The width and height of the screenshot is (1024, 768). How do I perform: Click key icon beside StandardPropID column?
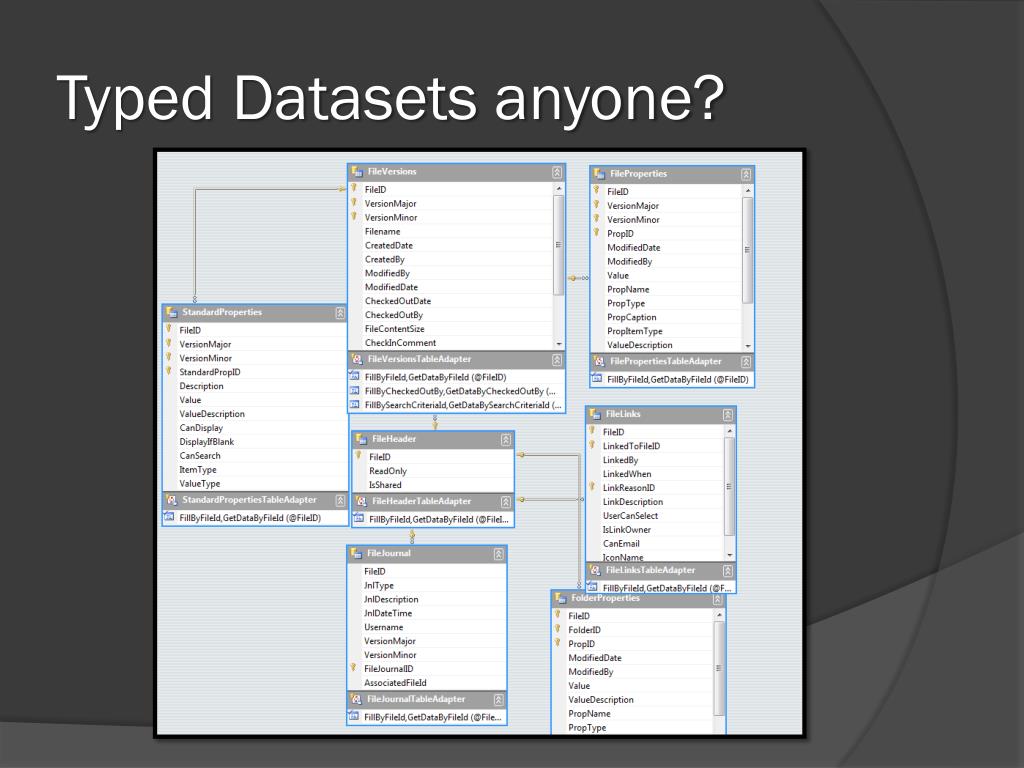pyautogui.click(x=168, y=371)
